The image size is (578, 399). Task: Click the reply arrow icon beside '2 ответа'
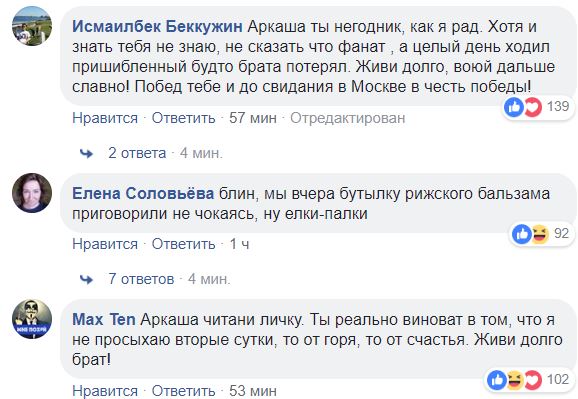coord(86,153)
